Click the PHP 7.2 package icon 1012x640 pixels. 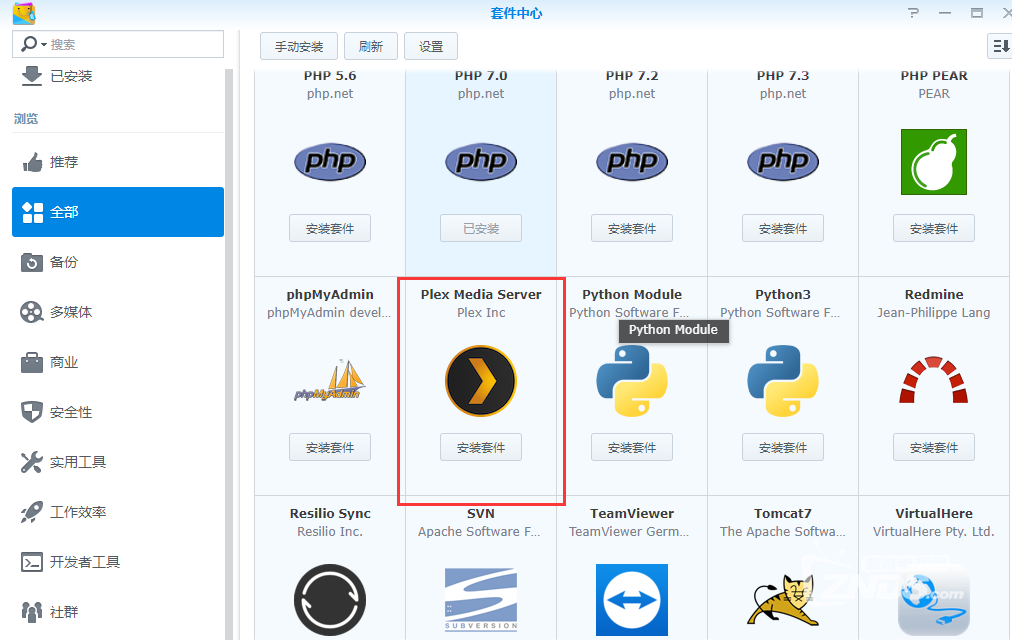click(632, 161)
